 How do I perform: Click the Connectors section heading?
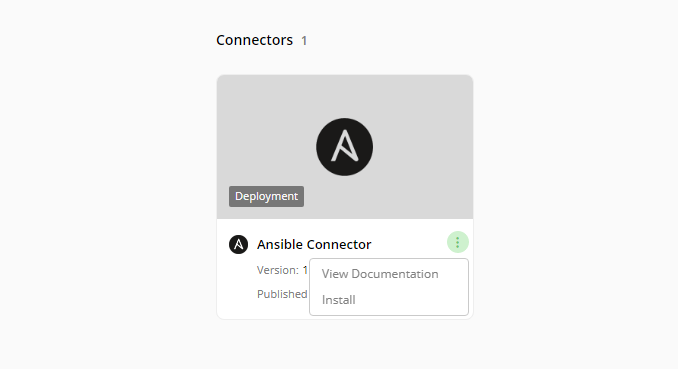[254, 40]
